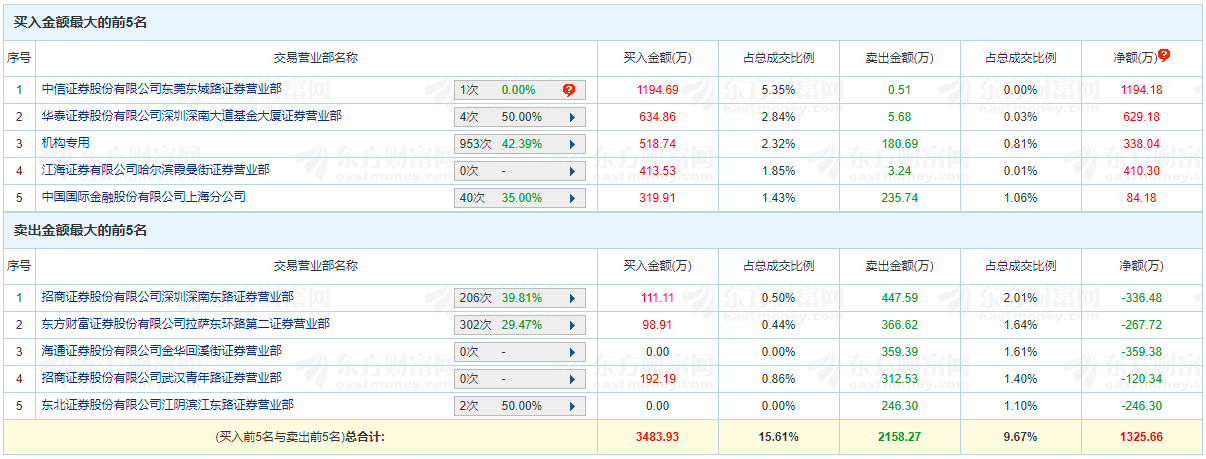1206x459 pixels.
Task: Open 华泰证券深圳深南大道基金大厦证券营业部 link
Action: tap(192, 116)
